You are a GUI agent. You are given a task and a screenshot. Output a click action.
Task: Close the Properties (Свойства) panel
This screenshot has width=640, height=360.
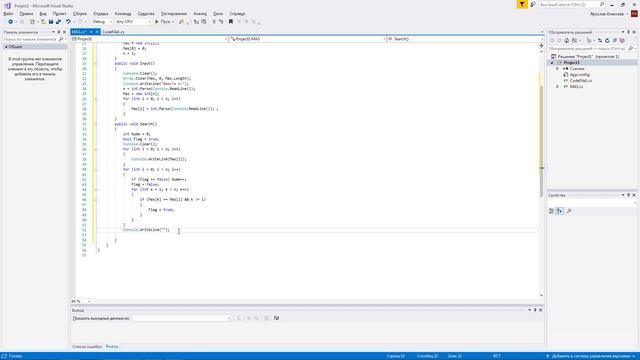(634, 195)
